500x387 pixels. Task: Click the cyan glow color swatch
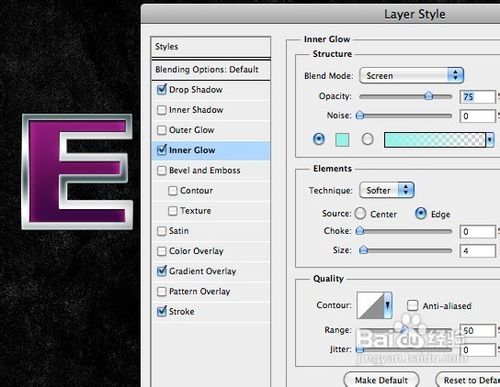coord(342,140)
